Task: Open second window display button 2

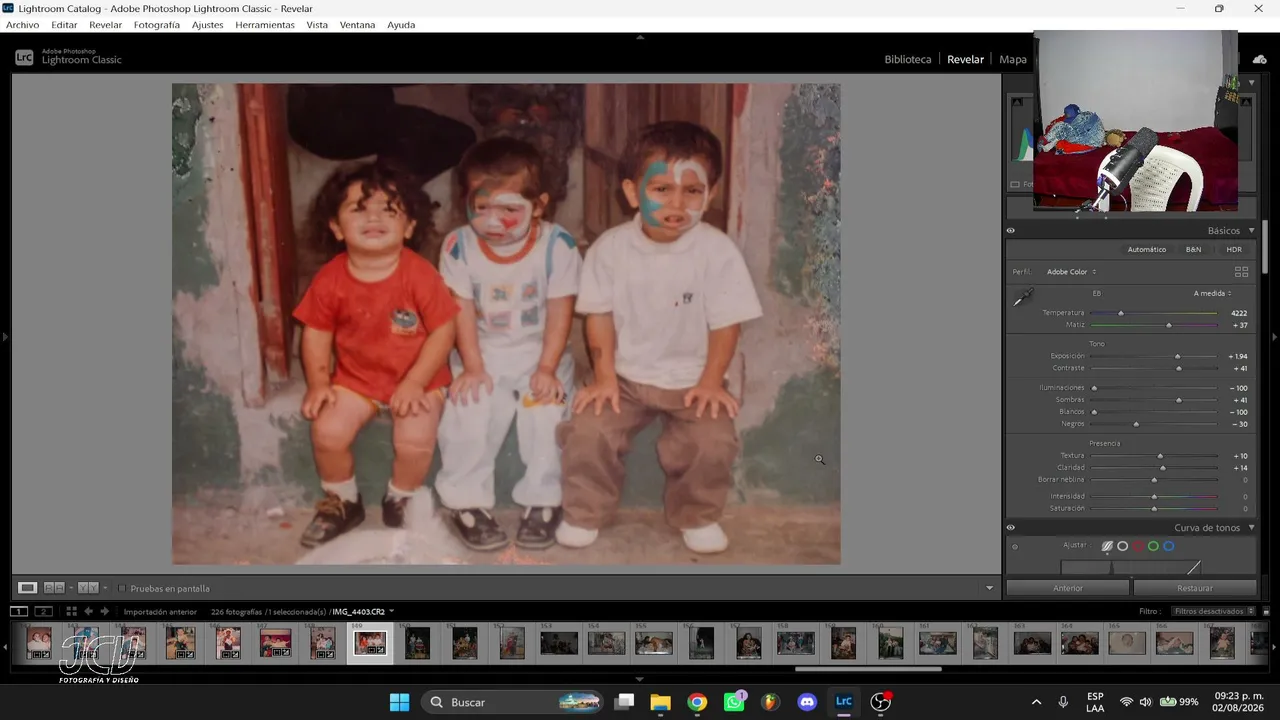Action: click(44, 611)
